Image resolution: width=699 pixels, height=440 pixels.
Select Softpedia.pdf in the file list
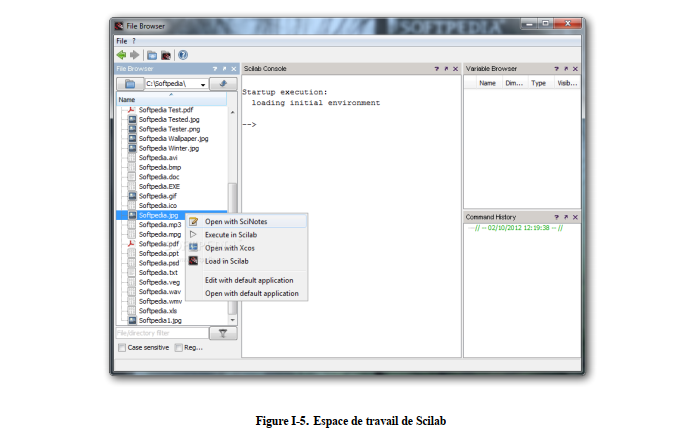[x=159, y=243]
